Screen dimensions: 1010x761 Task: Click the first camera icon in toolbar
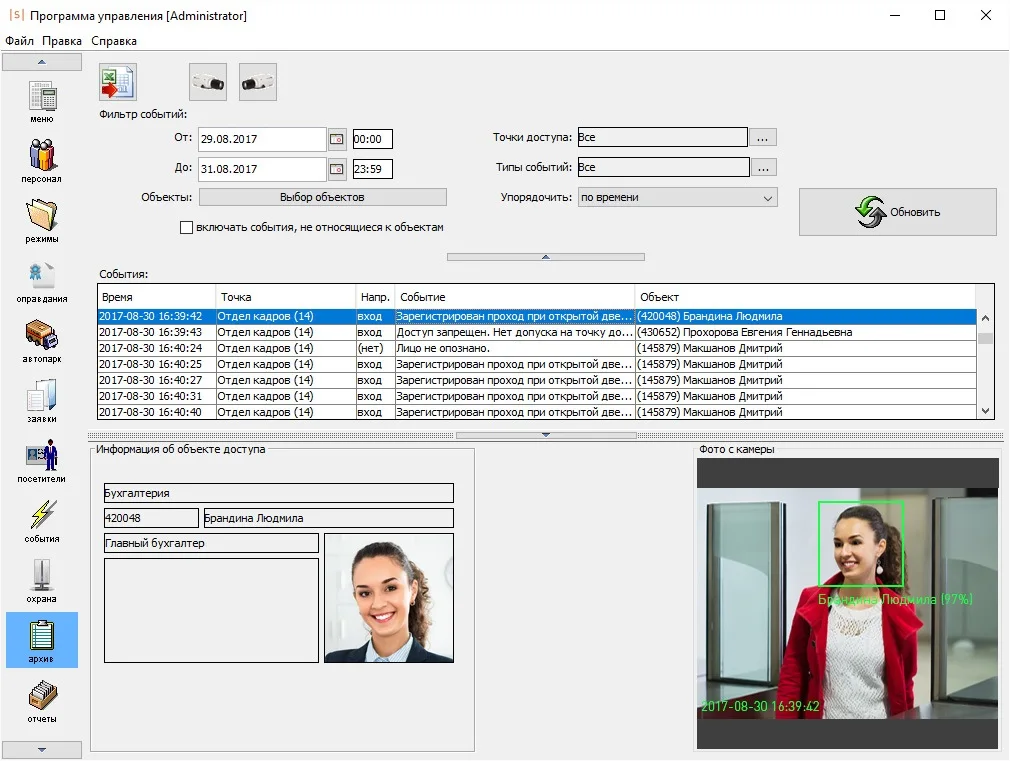tap(208, 82)
